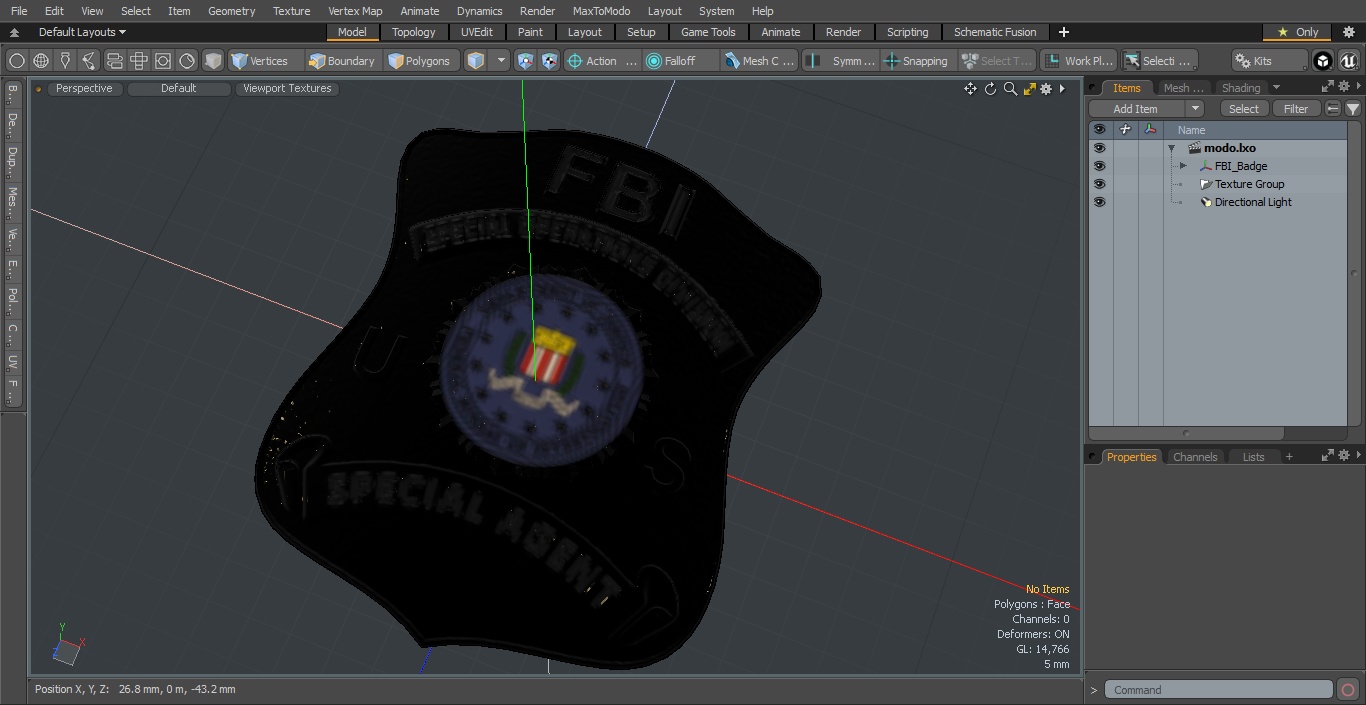
Task: Click the Viewport Textures button
Action: (x=287, y=88)
